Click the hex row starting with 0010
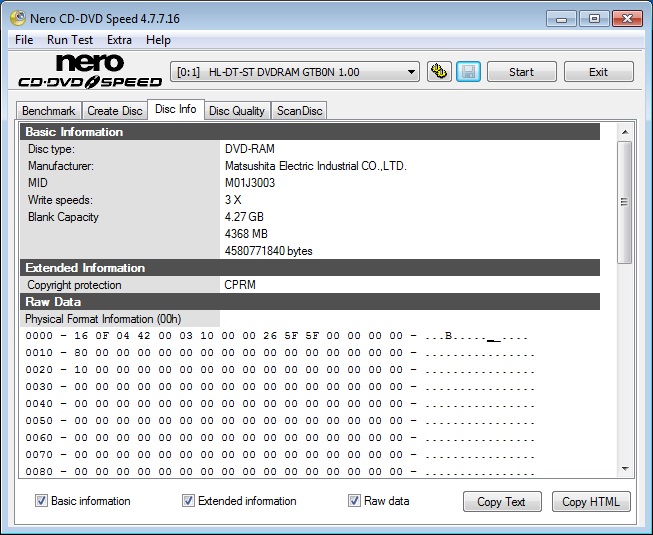The image size is (653, 535). [x=280, y=353]
